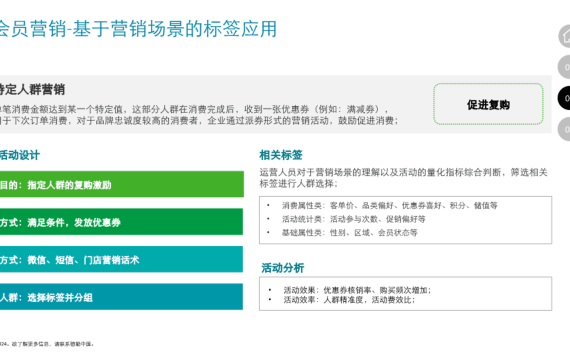Click the 促进复购 dotted box
Screen dimensions: 570x360
click(488, 104)
